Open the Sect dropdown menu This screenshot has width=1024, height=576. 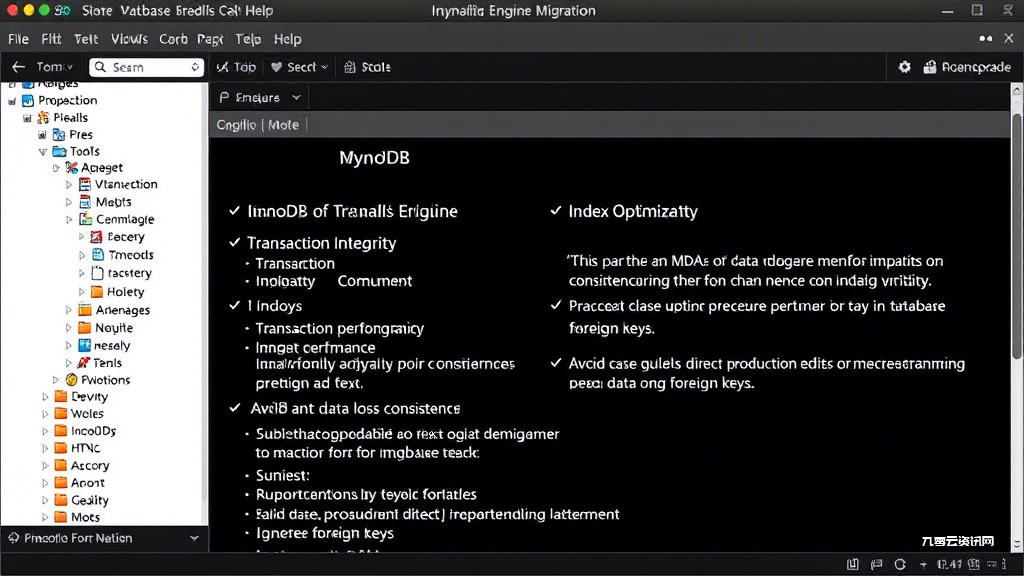coord(299,67)
